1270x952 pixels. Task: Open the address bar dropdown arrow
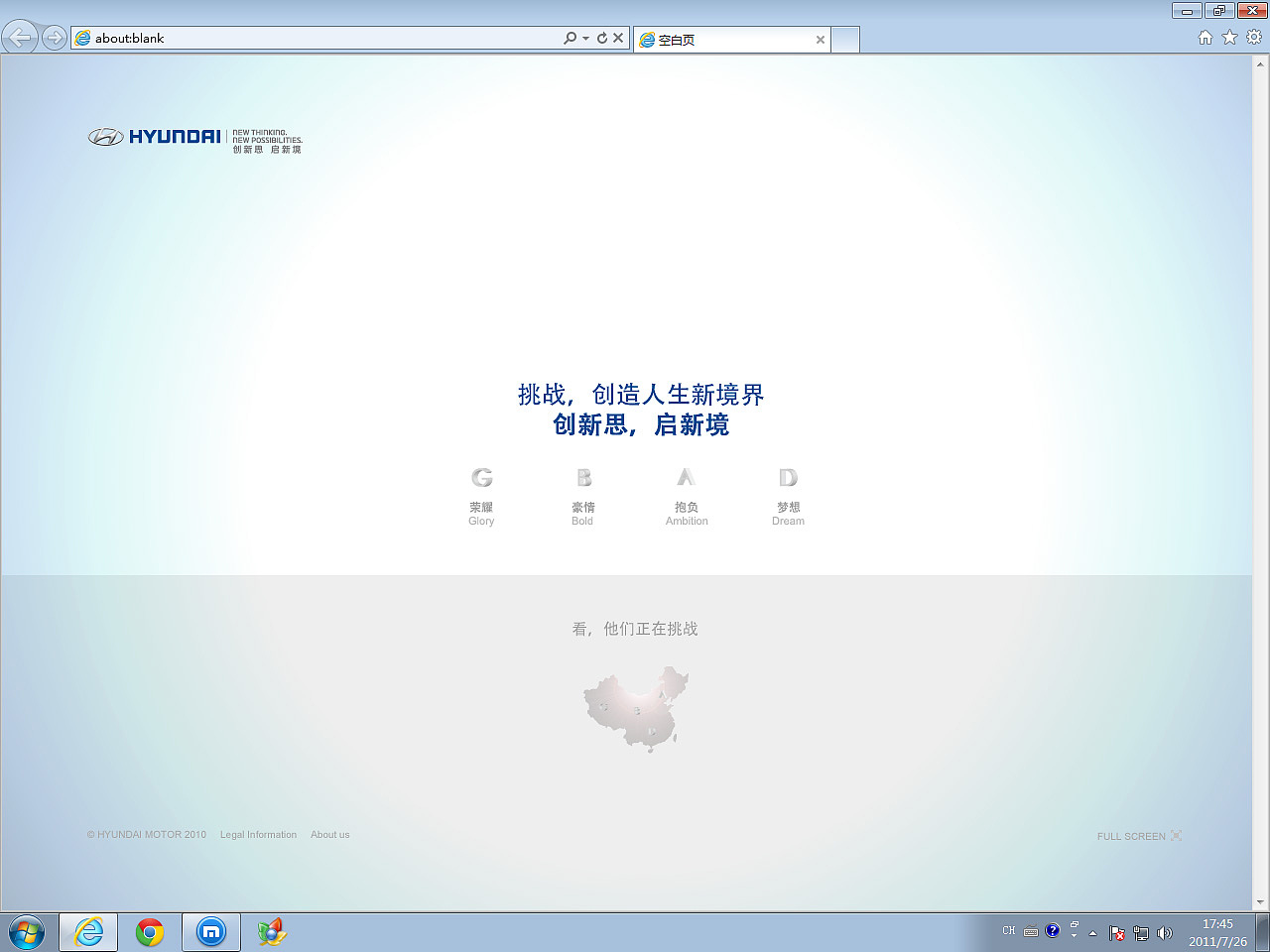tap(585, 38)
